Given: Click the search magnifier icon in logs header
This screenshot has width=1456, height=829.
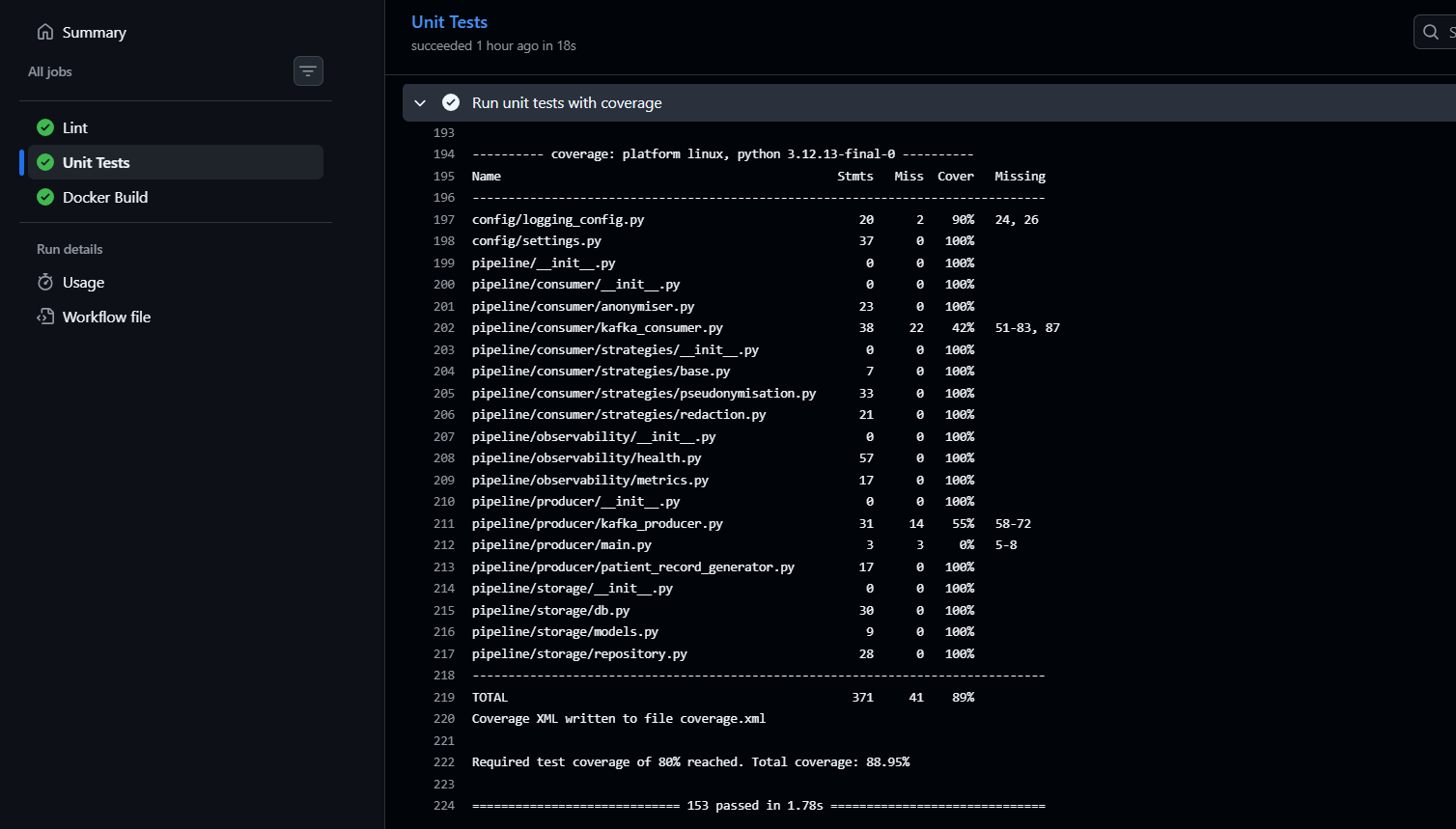Looking at the screenshot, I should point(1431,32).
